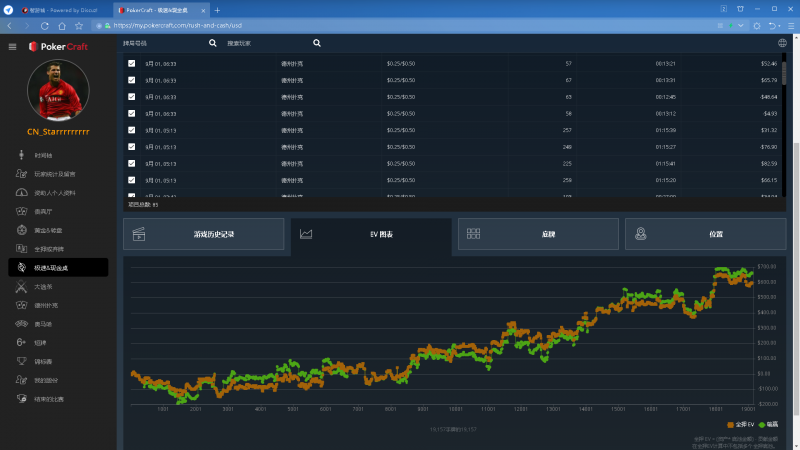Open the 游戏历史记录 tab
The width and height of the screenshot is (800, 450).
point(204,234)
